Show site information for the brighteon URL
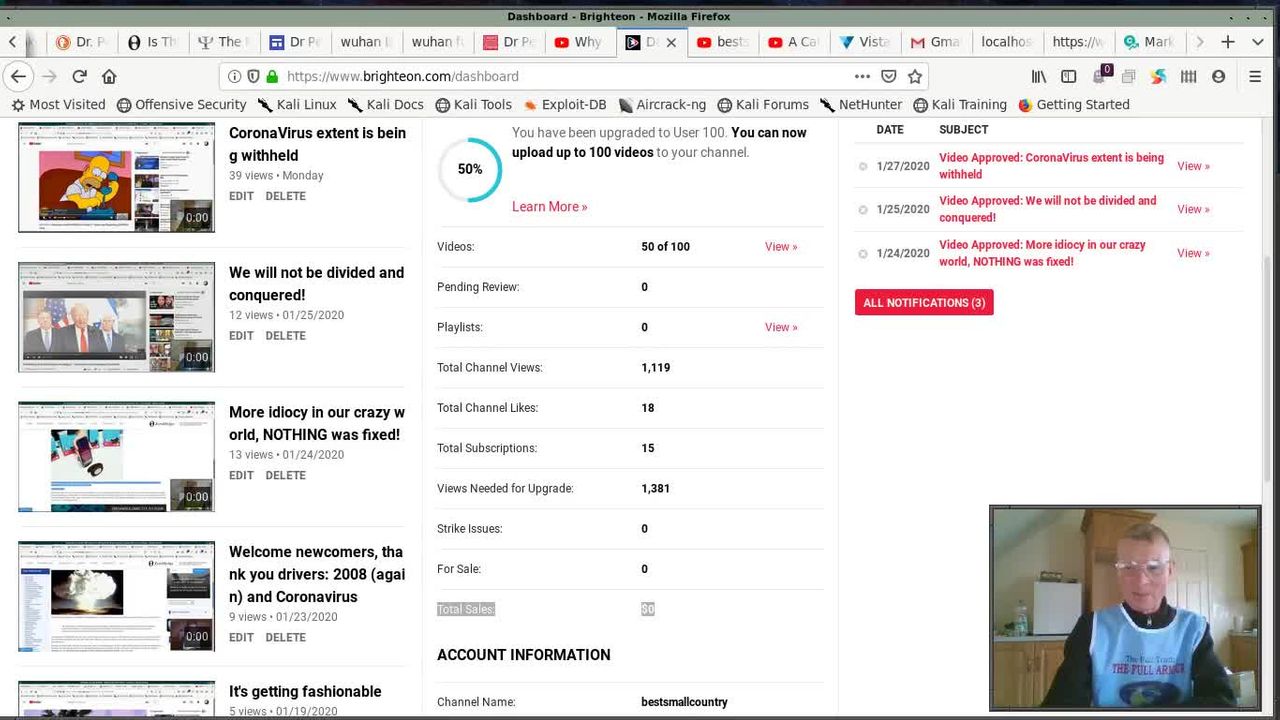This screenshot has height=720, width=1280. pyautogui.click(x=234, y=76)
